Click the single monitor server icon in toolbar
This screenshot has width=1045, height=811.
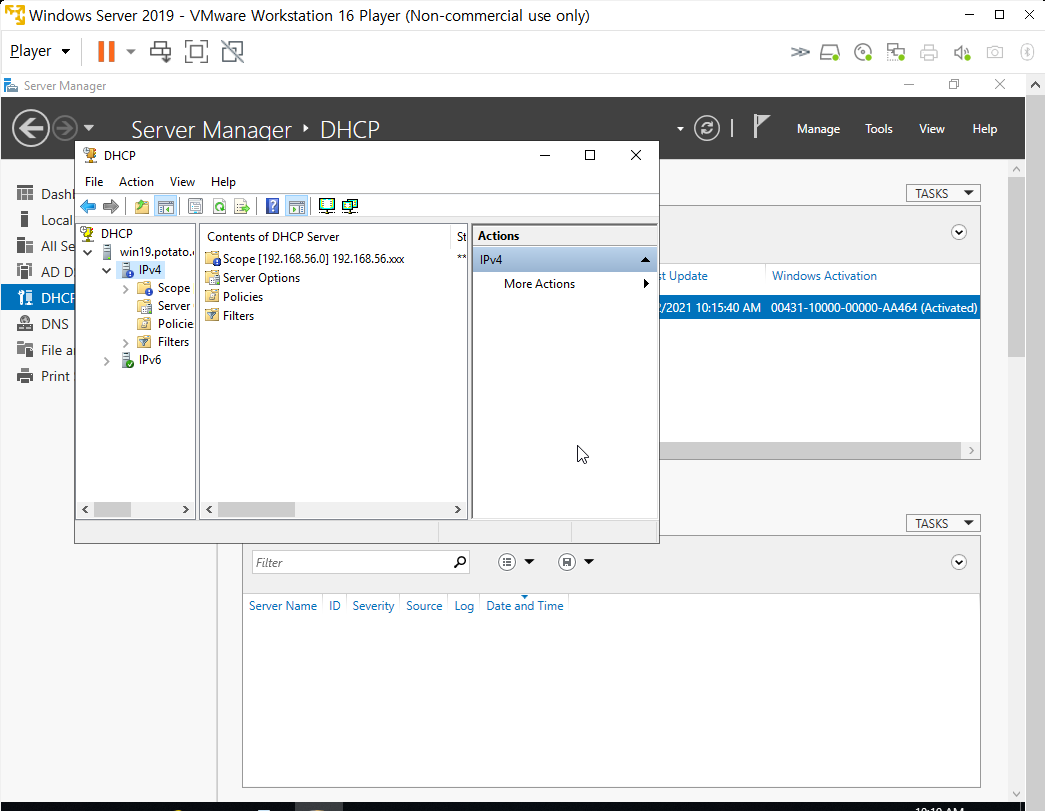tap(327, 207)
